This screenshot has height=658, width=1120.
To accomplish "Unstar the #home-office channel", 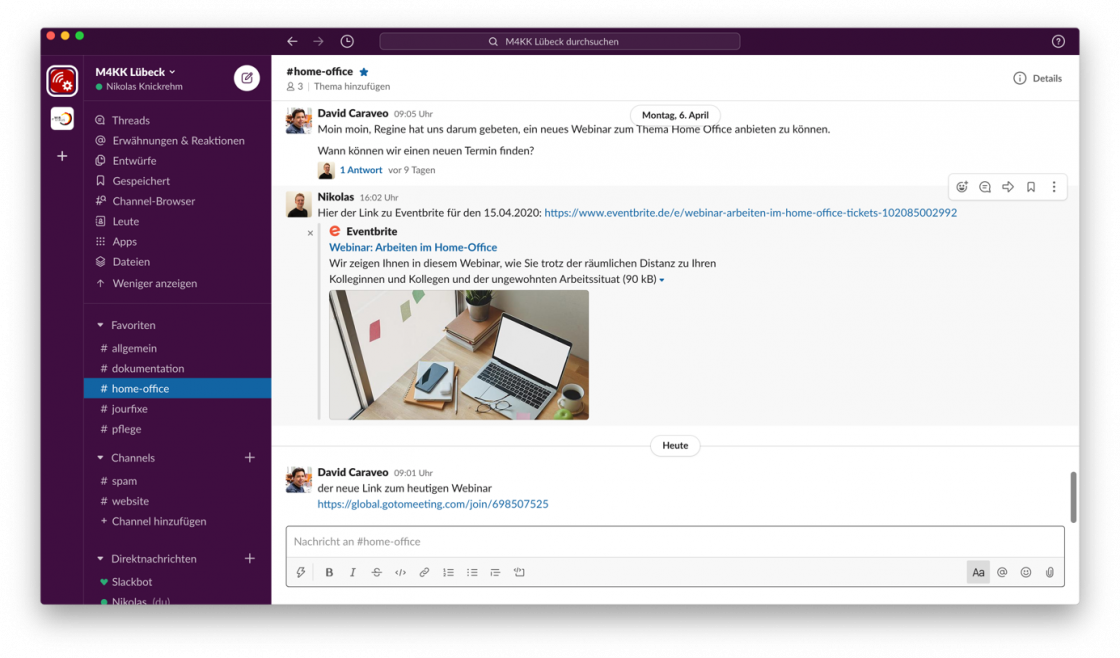I will click(364, 72).
